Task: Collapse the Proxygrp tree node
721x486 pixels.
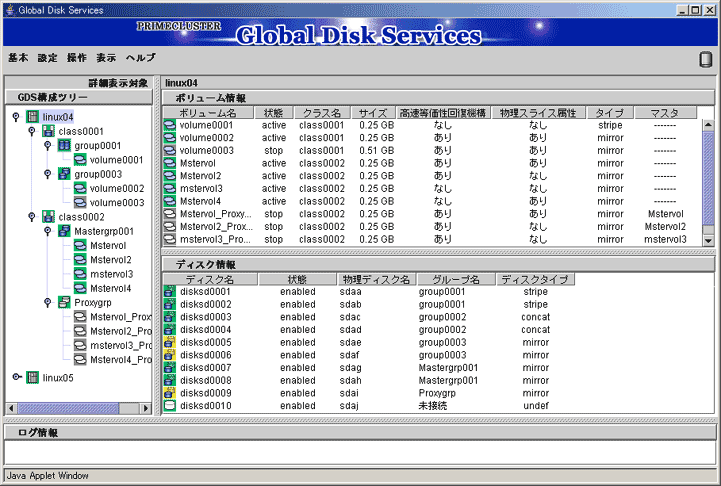Action: click(x=47, y=302)
